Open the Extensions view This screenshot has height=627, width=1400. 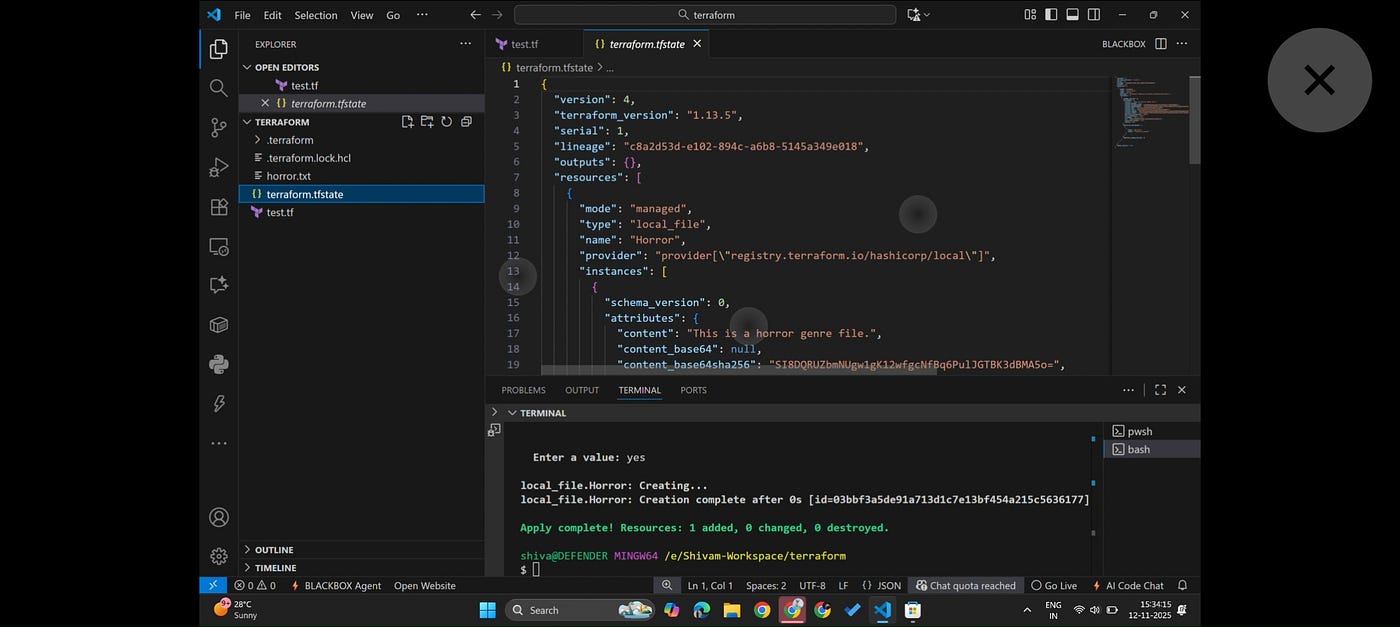tap(218, 207)
